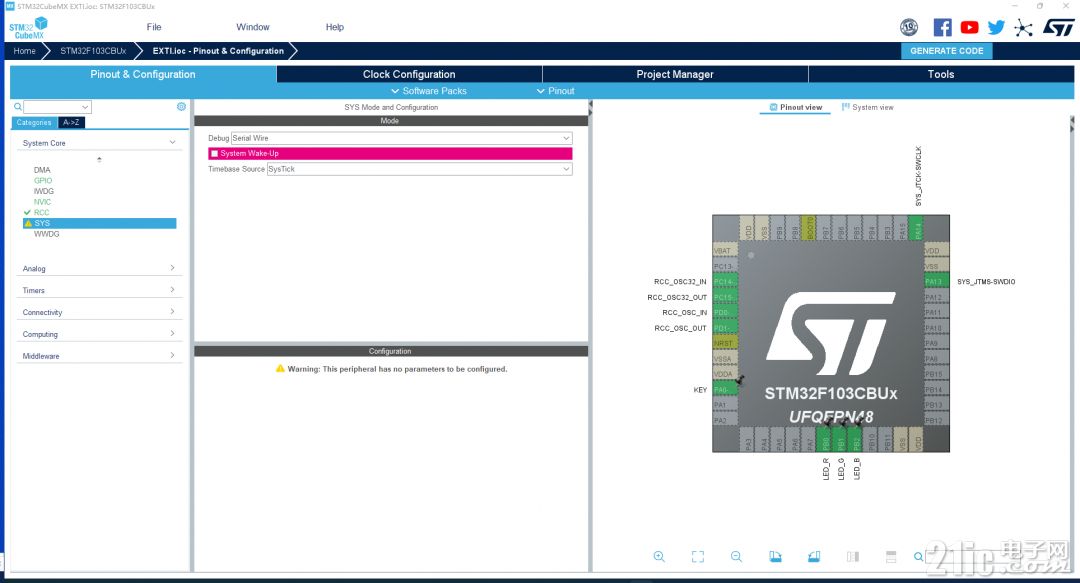The height and width of the screenshot is (583, 1080).
Task: Click the pushpin on the PA0 pin
Action: (x=740, y=380)
